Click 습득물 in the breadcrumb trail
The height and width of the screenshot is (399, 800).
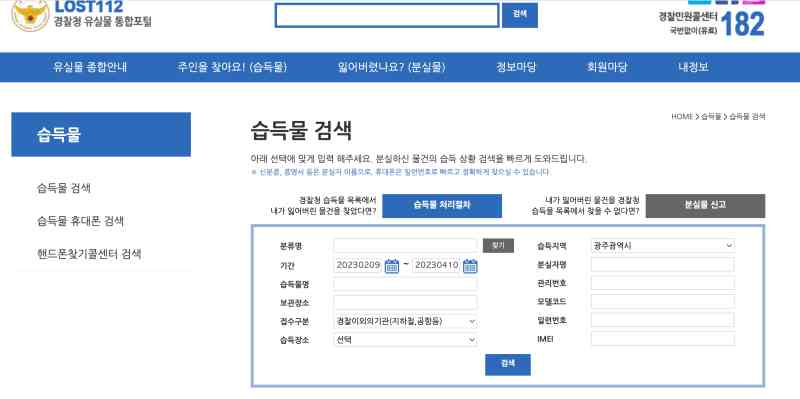click(711, 117)
